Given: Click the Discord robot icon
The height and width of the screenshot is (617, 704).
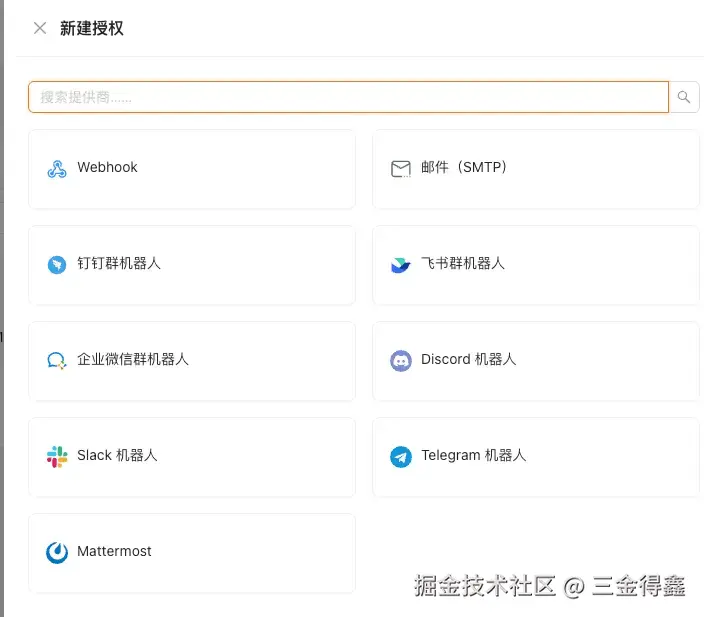Looking at the screenshot, I should pyautogui.click(x=400, y=361).
